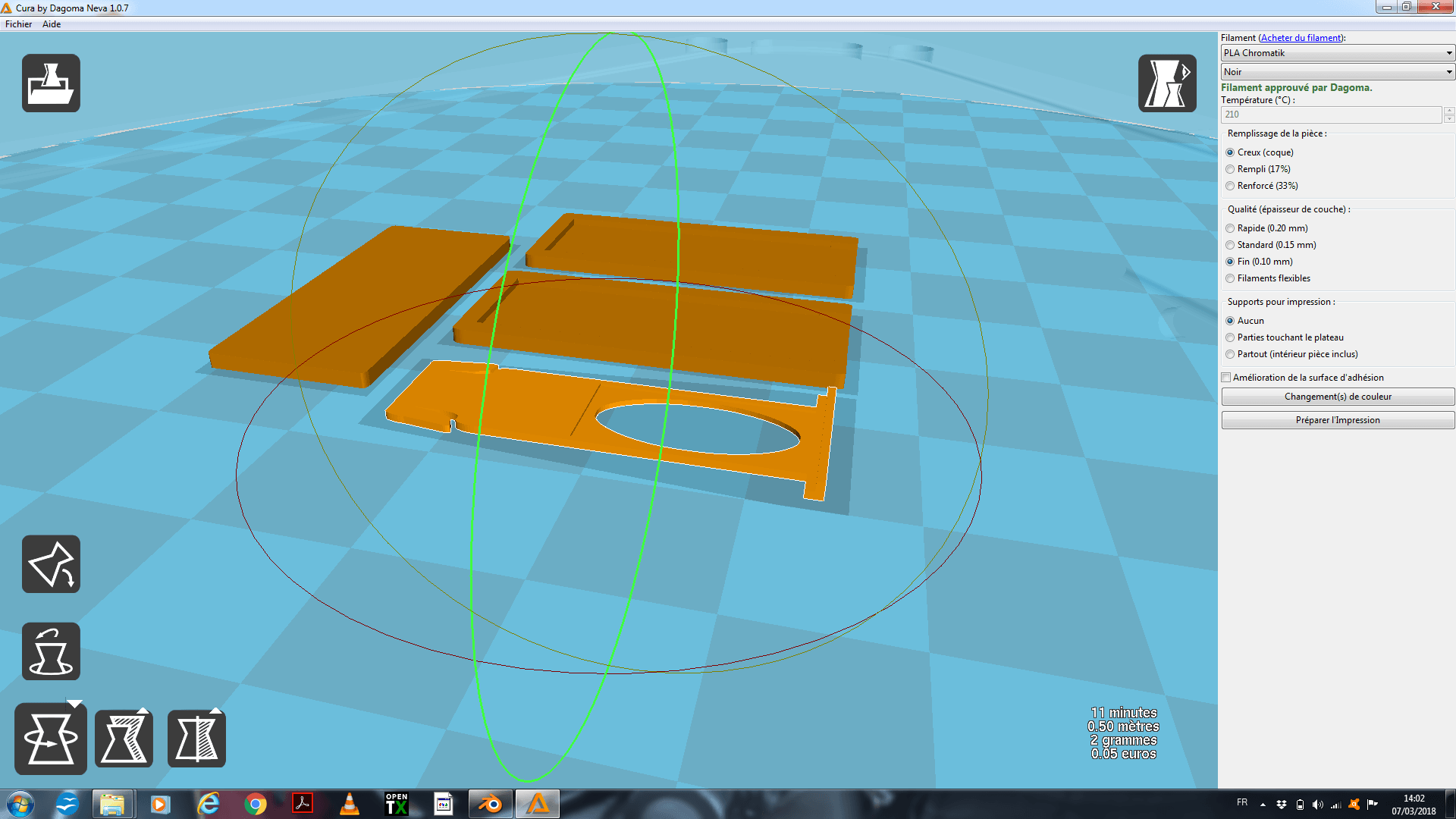
Task: Select the Scale tool icon
Action: pyautogui.click(x=124, y=739)
